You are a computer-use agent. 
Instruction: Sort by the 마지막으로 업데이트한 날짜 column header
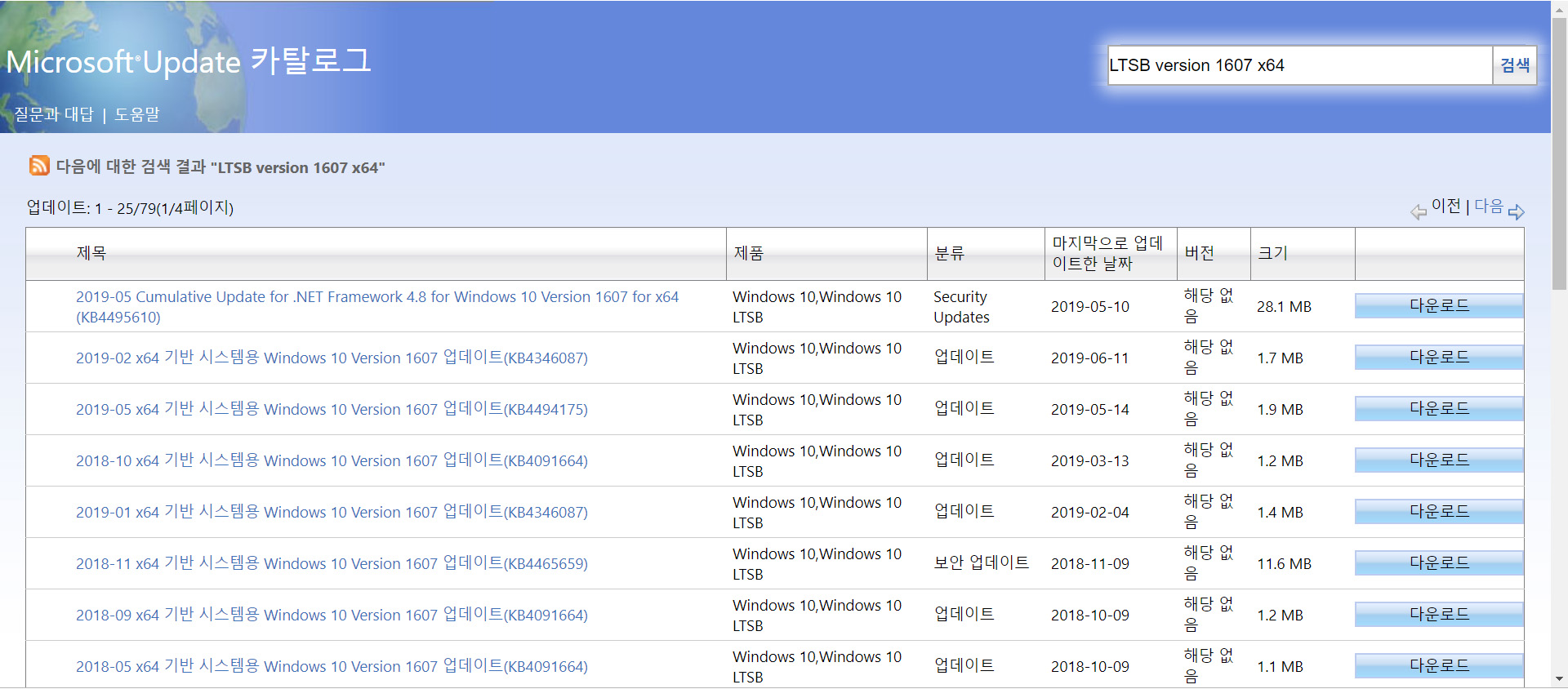point(1107,253)
